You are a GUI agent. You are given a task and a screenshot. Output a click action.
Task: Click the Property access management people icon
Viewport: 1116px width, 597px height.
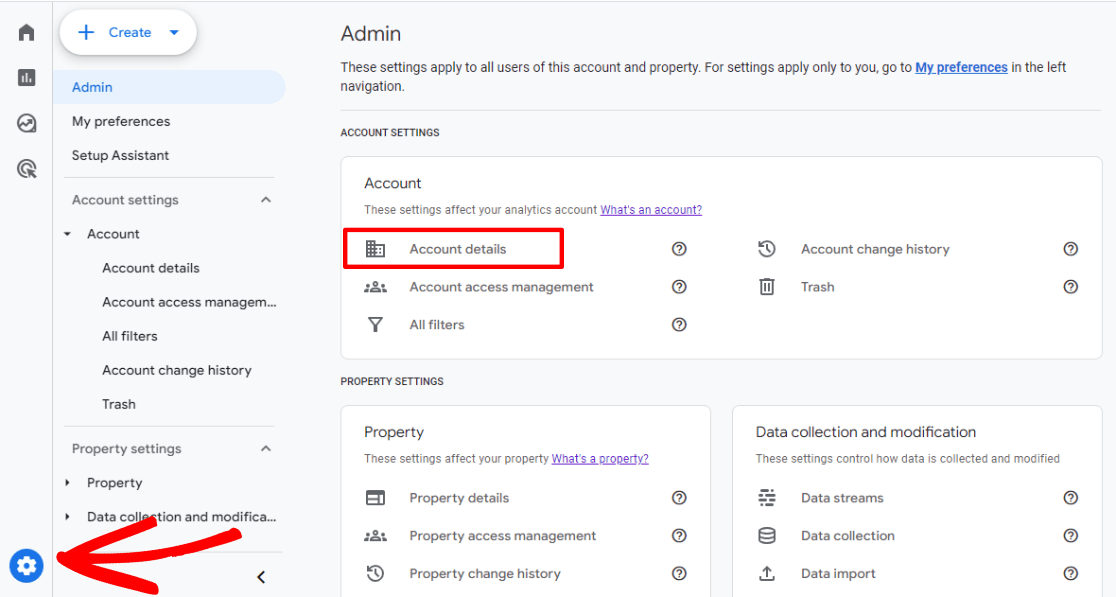pos(375,536)
